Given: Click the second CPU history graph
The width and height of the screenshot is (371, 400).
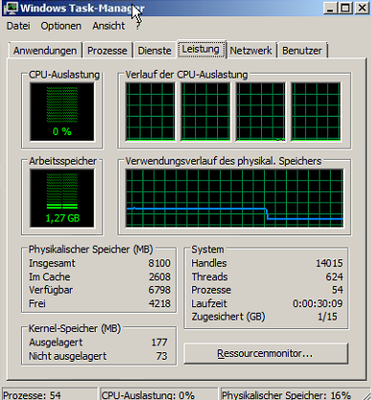Looking at the screenshot, I should [205, 112].
